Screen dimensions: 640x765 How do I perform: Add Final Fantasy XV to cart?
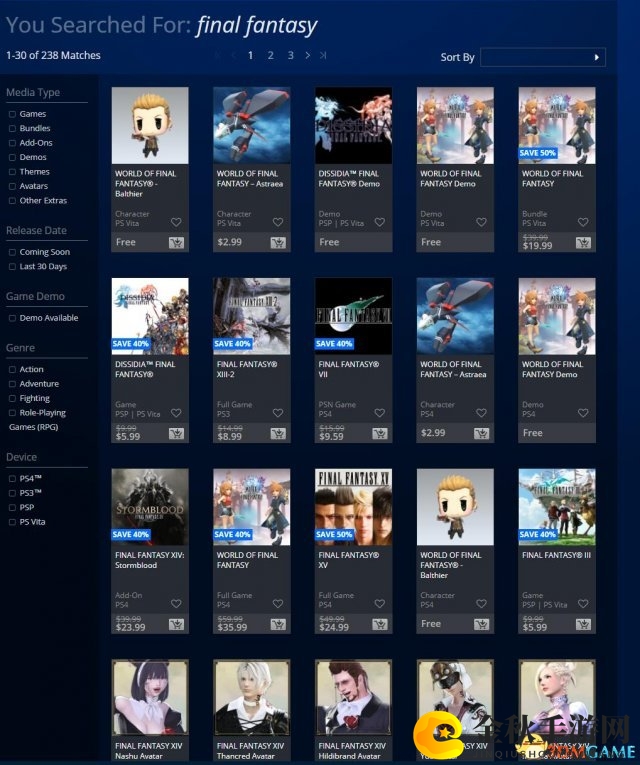point(380,624)
